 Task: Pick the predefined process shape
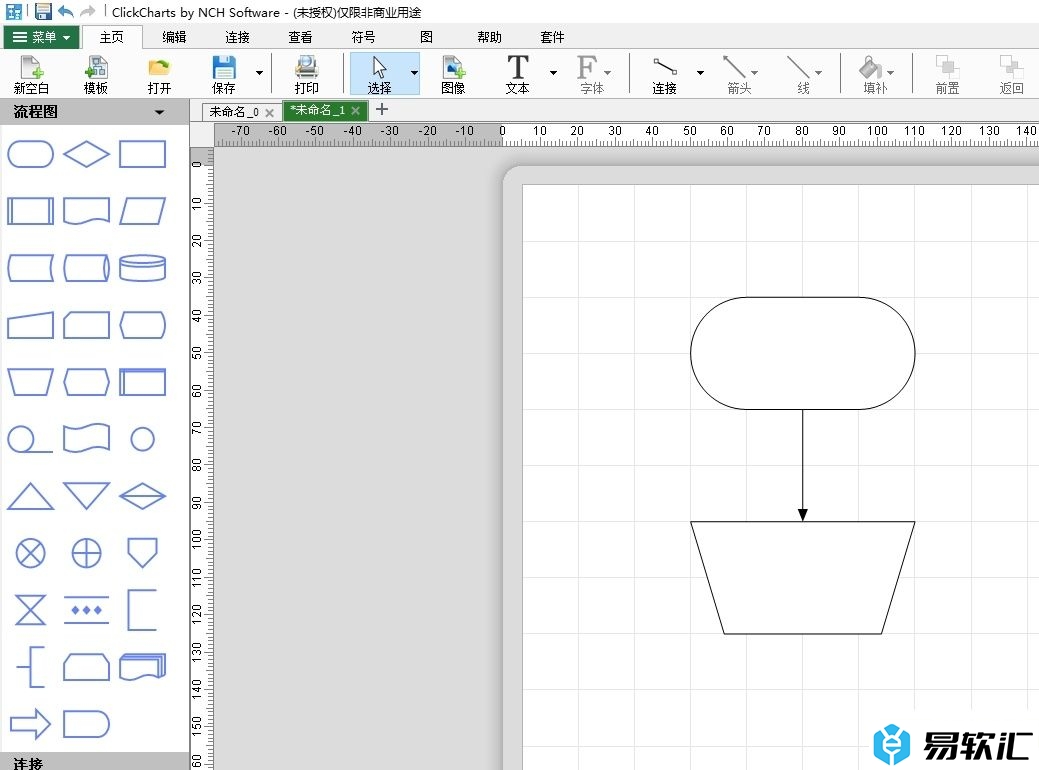coord(30,211)
